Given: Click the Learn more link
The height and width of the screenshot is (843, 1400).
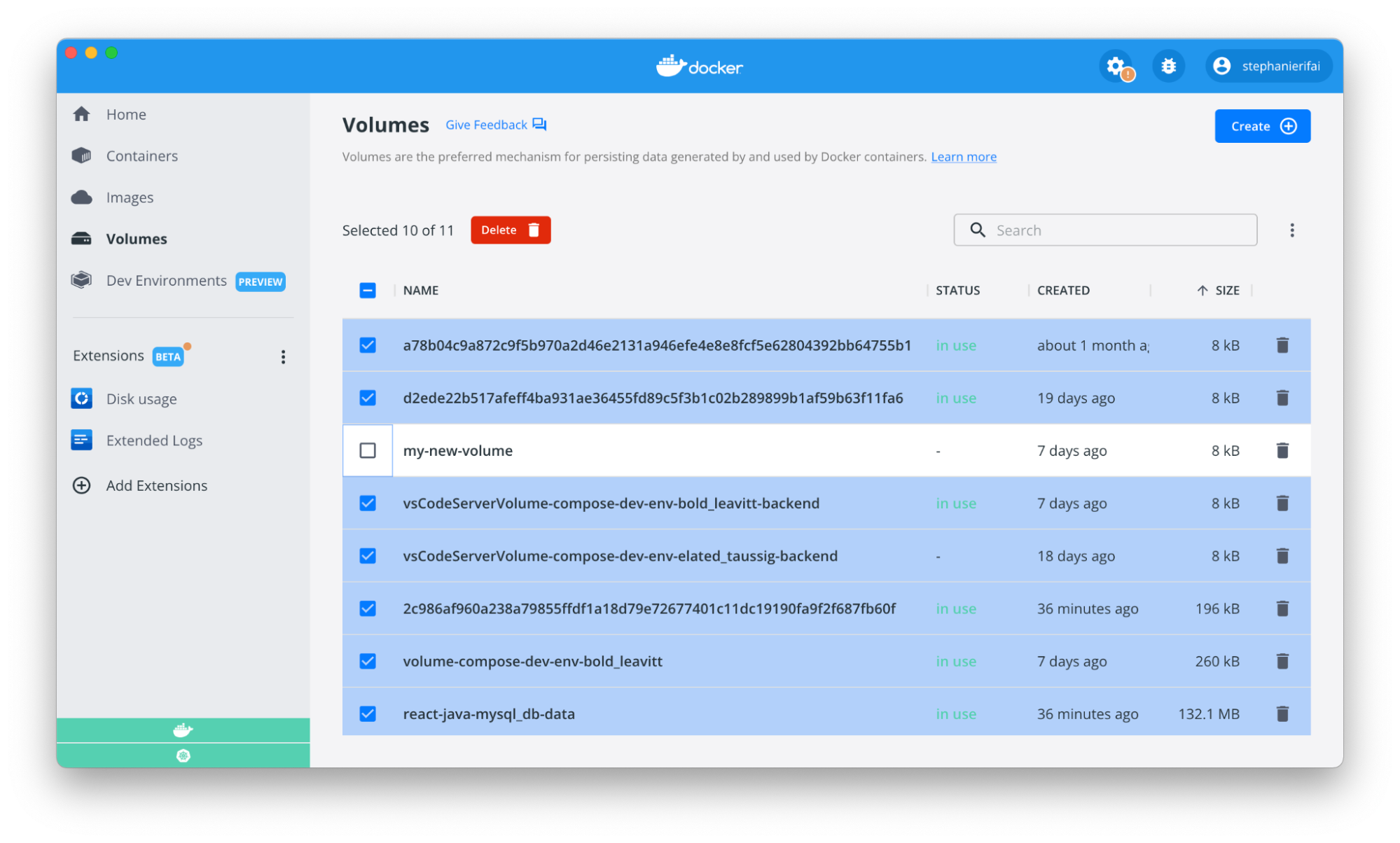Looking at the screenshot, I should (x=963, y=157).
